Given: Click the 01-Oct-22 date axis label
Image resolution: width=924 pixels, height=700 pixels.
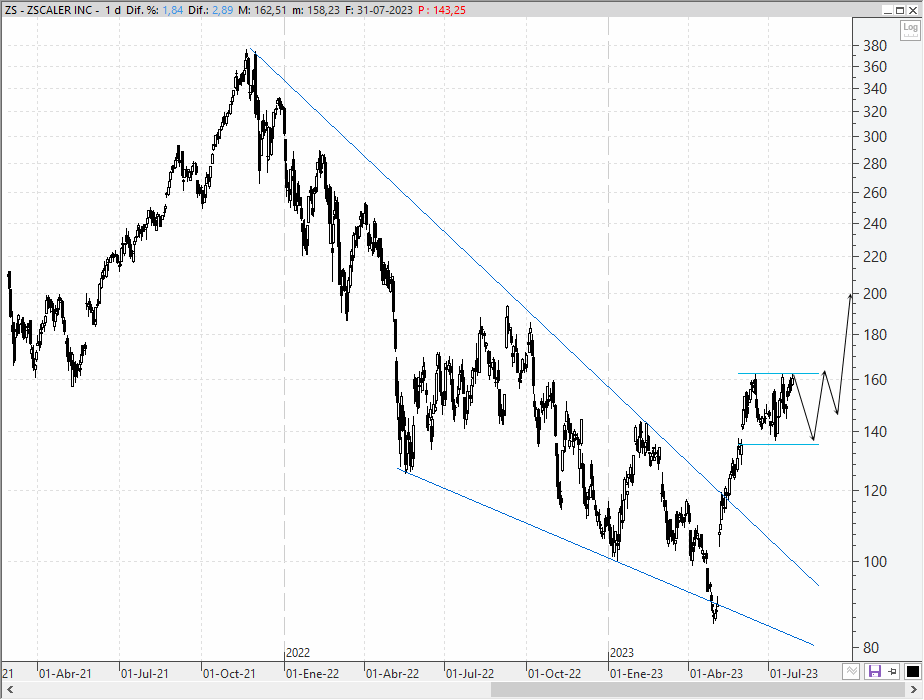Looking at the screenshot, I should coord(555,673).
